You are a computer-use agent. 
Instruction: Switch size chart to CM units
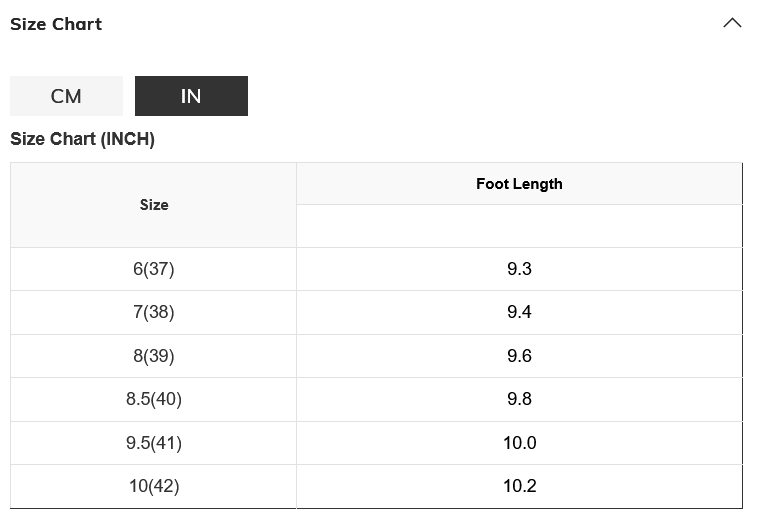pyautogui.click(x=66, y=96)
